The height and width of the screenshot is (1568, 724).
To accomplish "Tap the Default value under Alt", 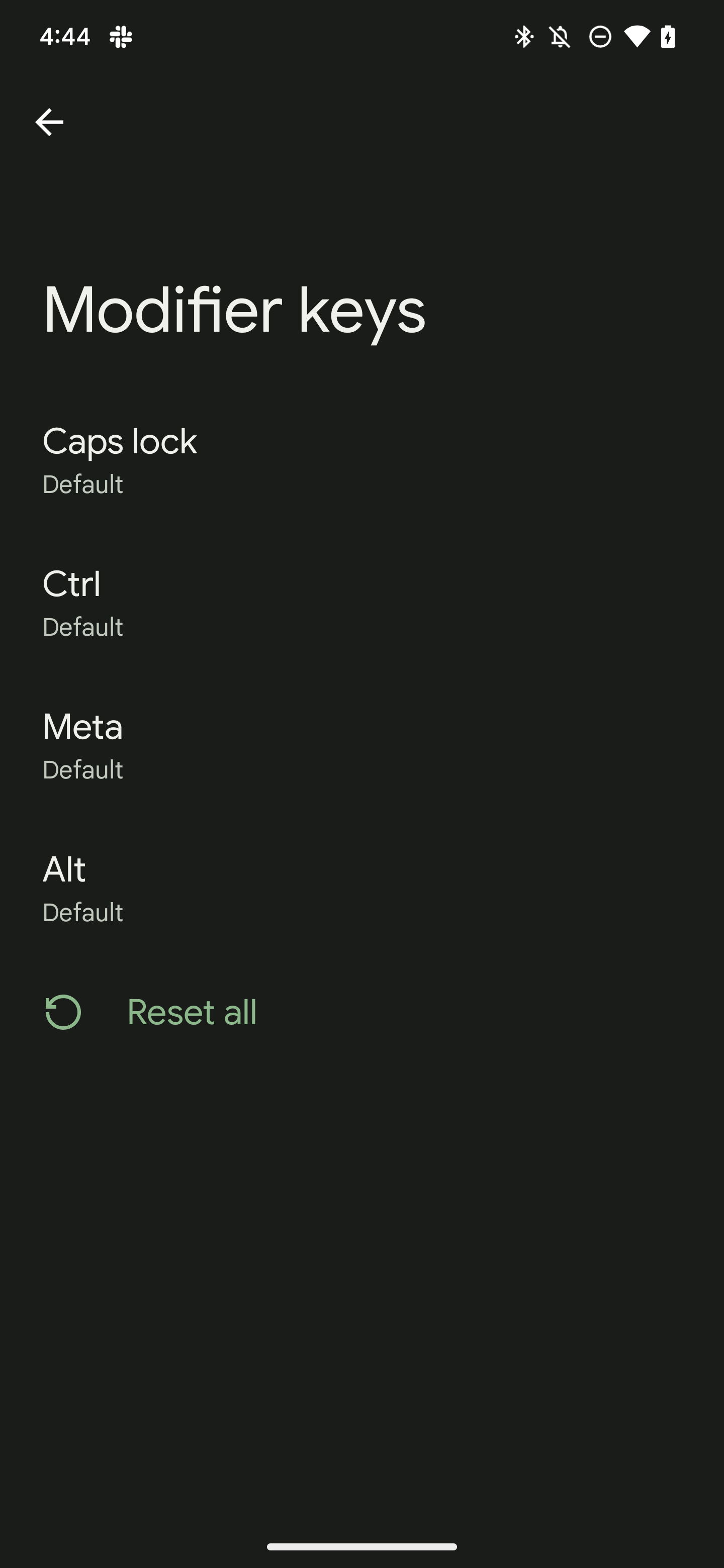I will (83, 913).
